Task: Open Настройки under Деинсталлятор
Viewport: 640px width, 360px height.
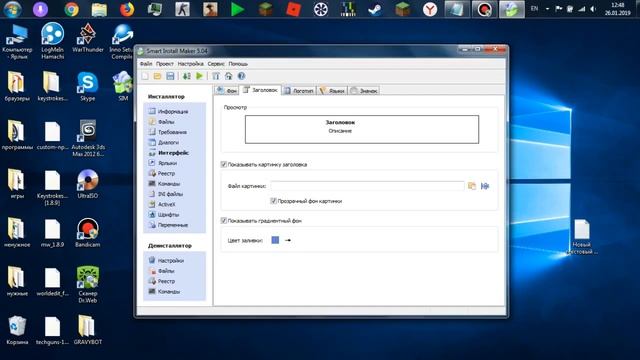Action: click(166, 260)
